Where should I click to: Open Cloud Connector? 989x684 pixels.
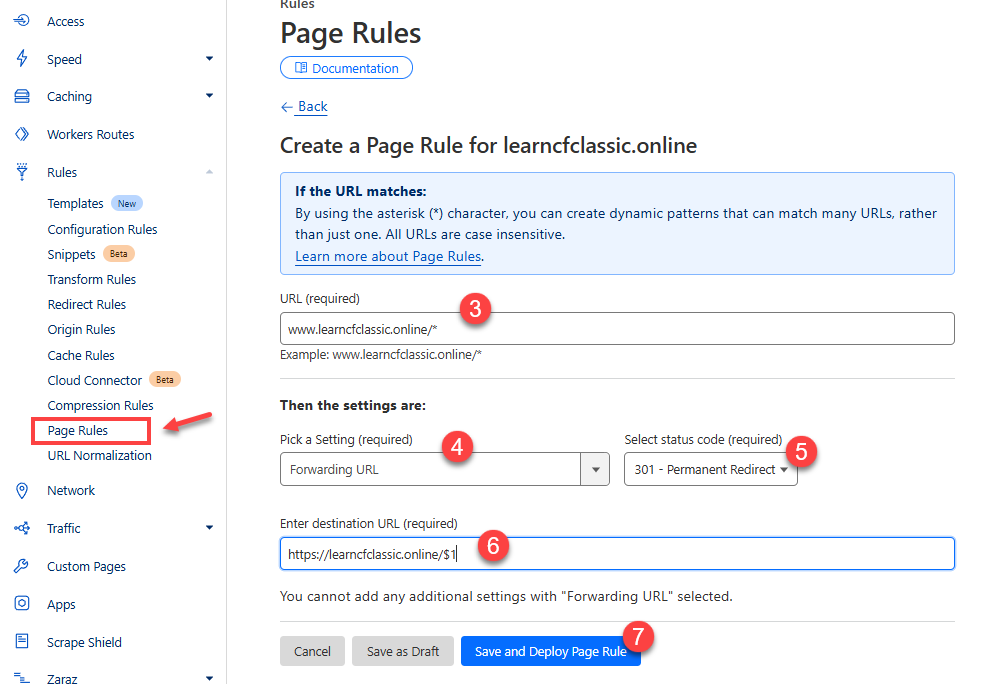click(x=95, y=380)
